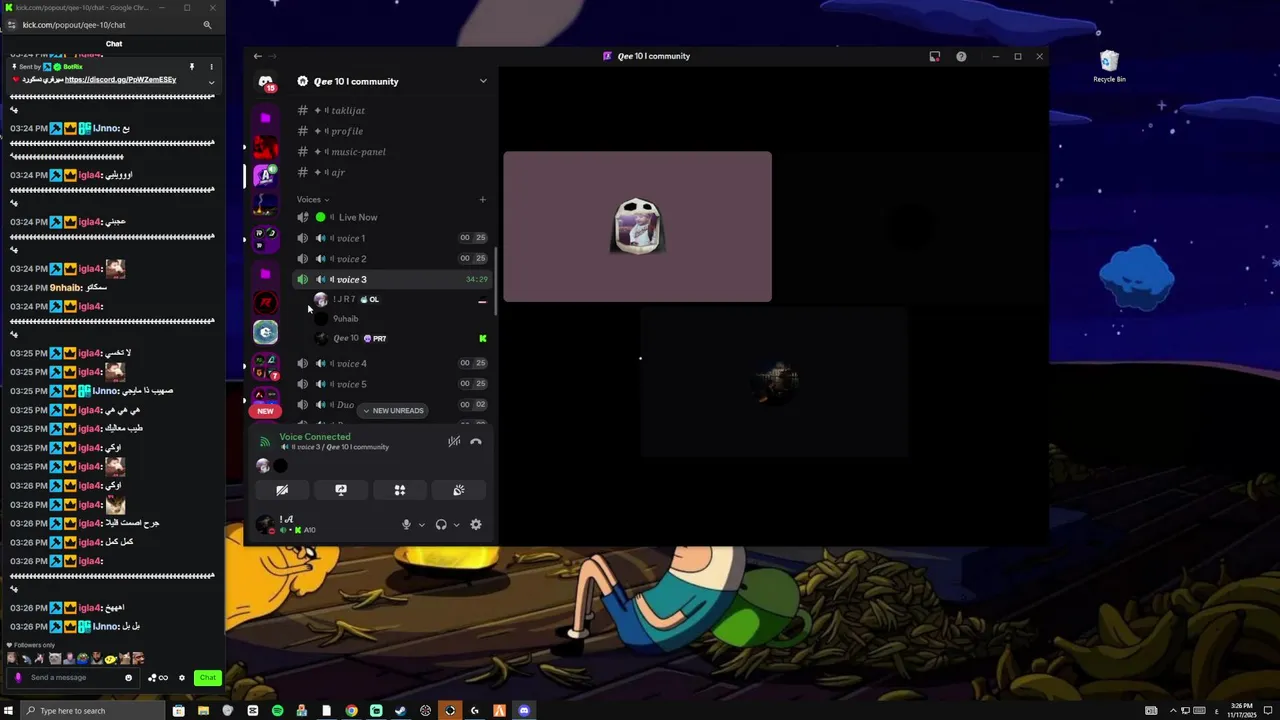1280x720 pixels.
Task: Join the Live Now voice channel
Action: (x=392, y=217)
